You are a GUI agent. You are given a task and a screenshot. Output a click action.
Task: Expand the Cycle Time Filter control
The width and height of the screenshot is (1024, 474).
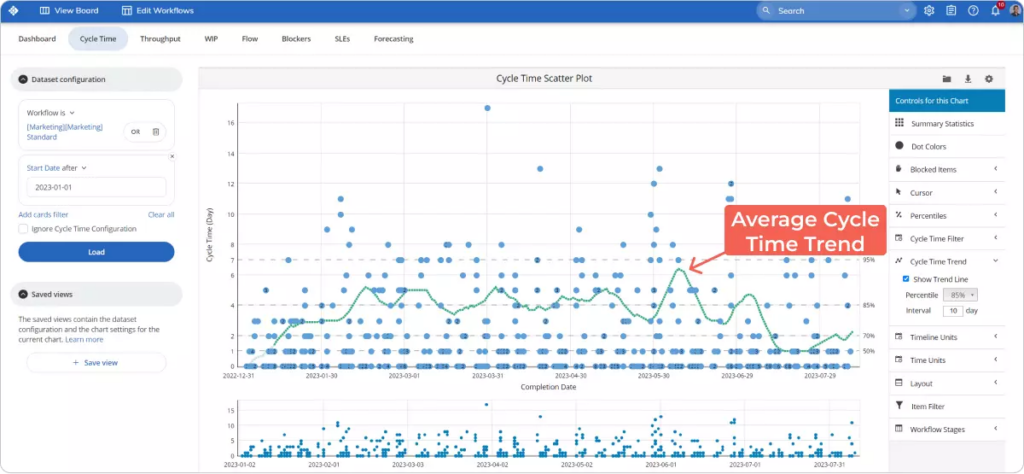pyautogui.click(x=947, y=238)
